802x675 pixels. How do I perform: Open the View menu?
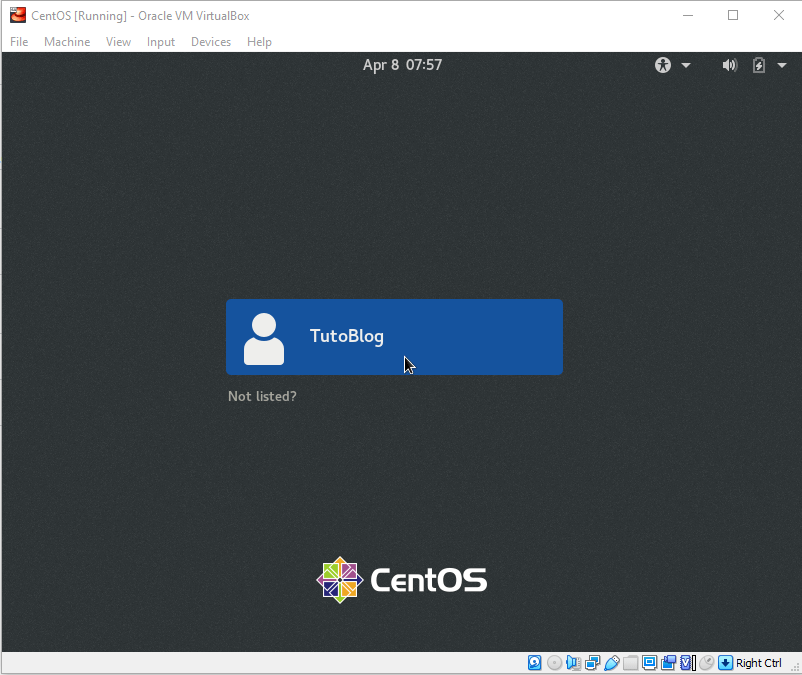coord(118,42)
